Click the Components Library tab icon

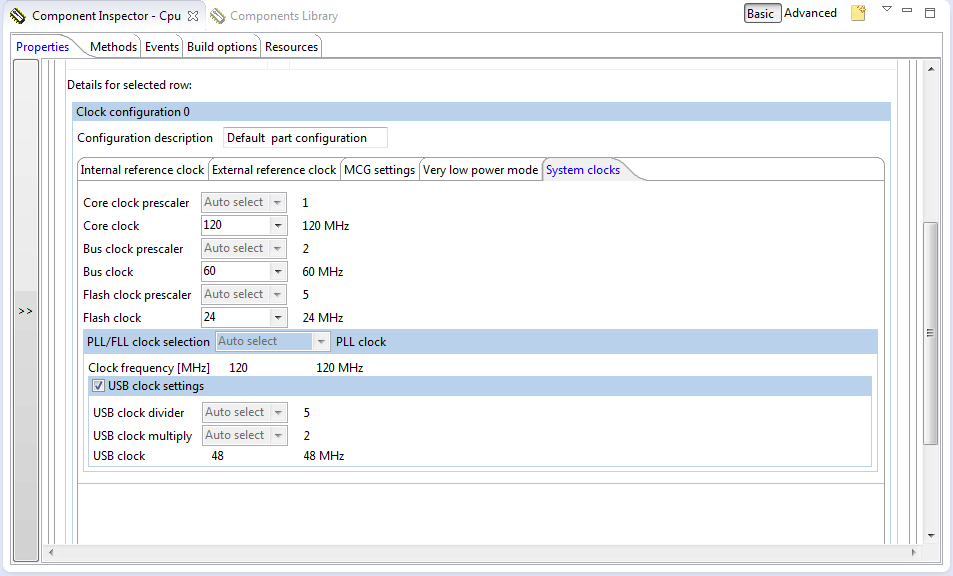coord(218,16)
